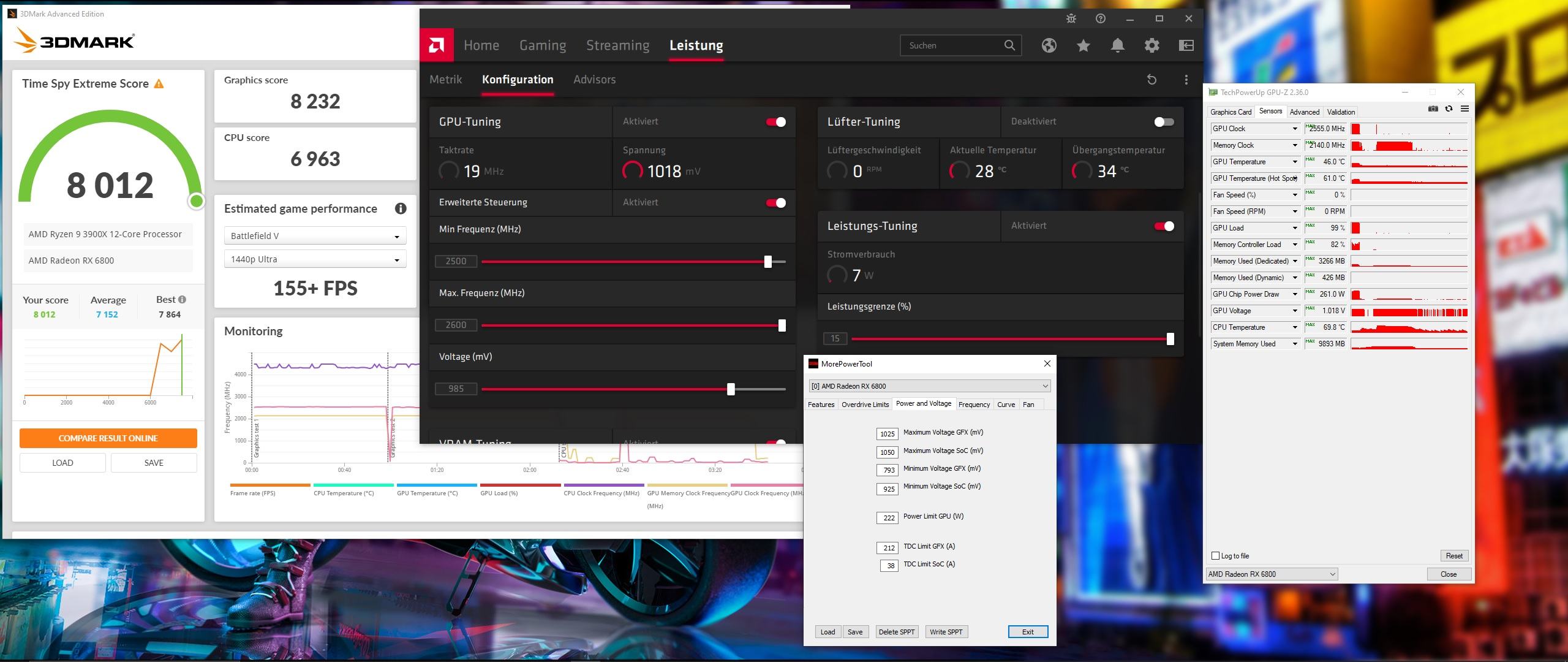Click the Power Limit GPU (W) field

click(889, 518)
